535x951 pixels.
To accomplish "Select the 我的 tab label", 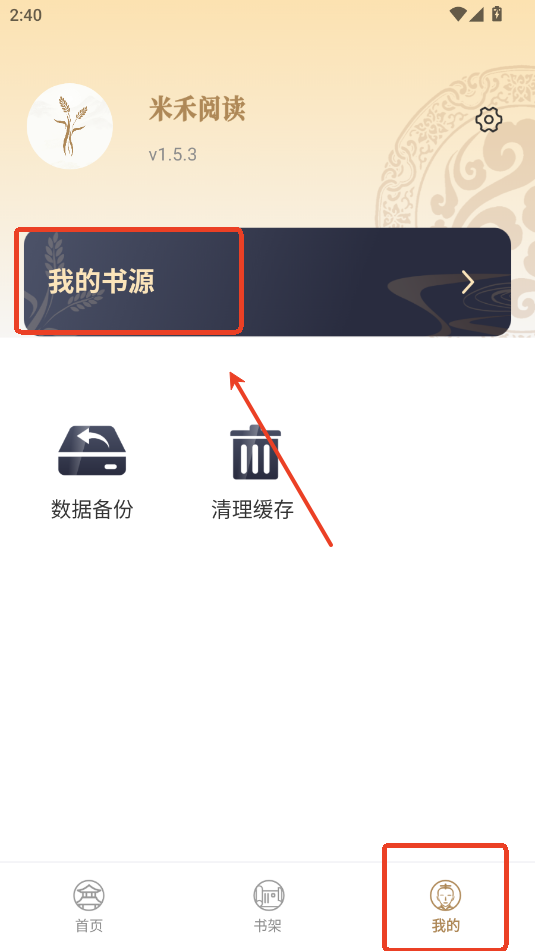I will click(x=446, y=926).
